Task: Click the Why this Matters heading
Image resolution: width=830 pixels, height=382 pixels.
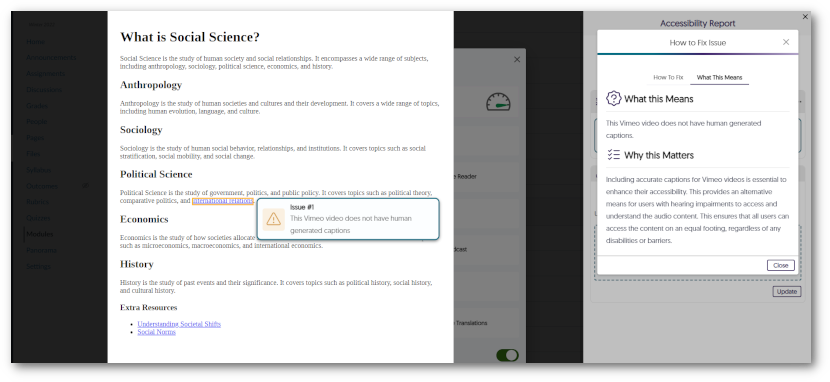Action: click(659, 155)
